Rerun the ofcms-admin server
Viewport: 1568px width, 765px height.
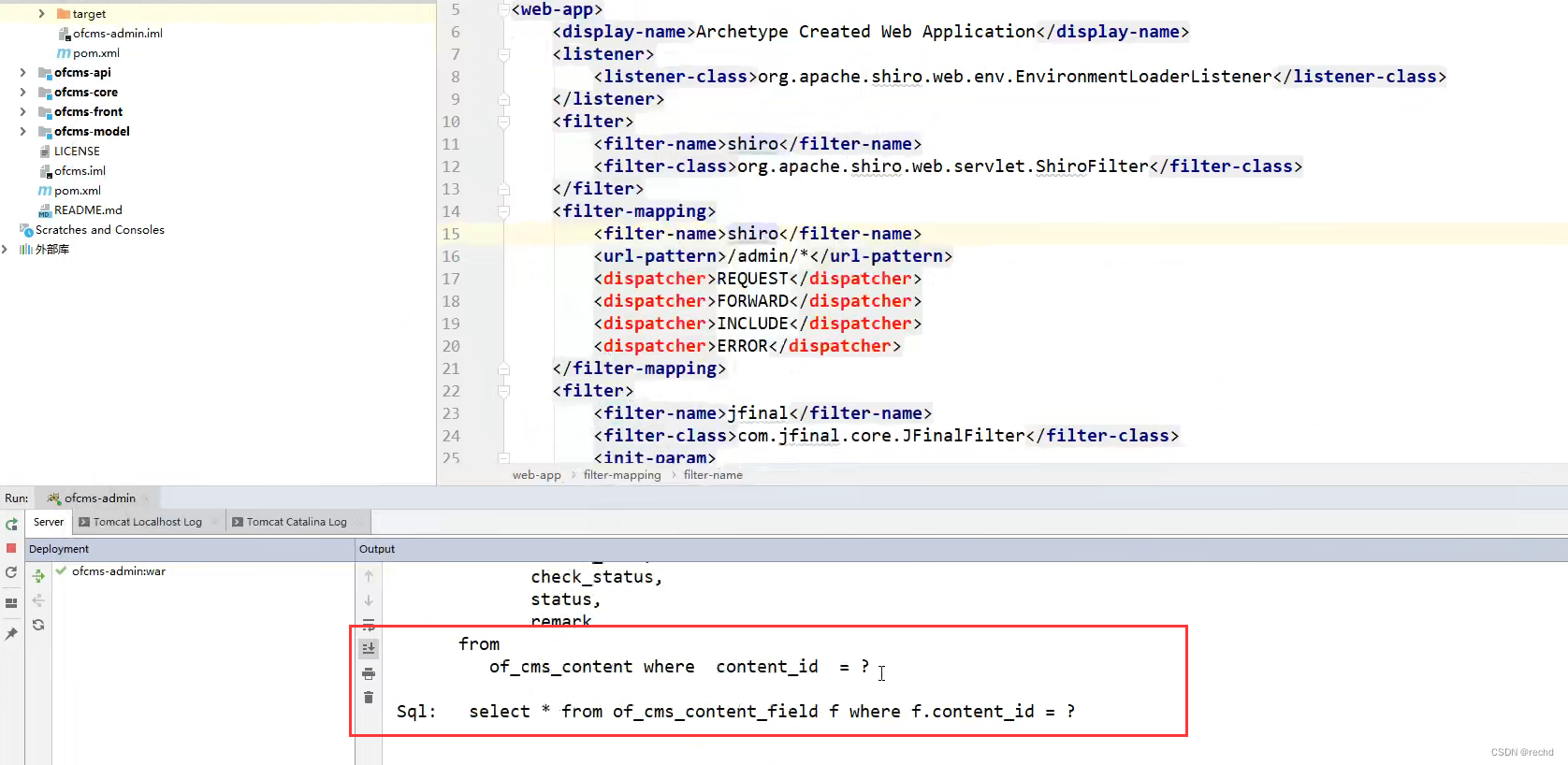(x=11, y=525)
